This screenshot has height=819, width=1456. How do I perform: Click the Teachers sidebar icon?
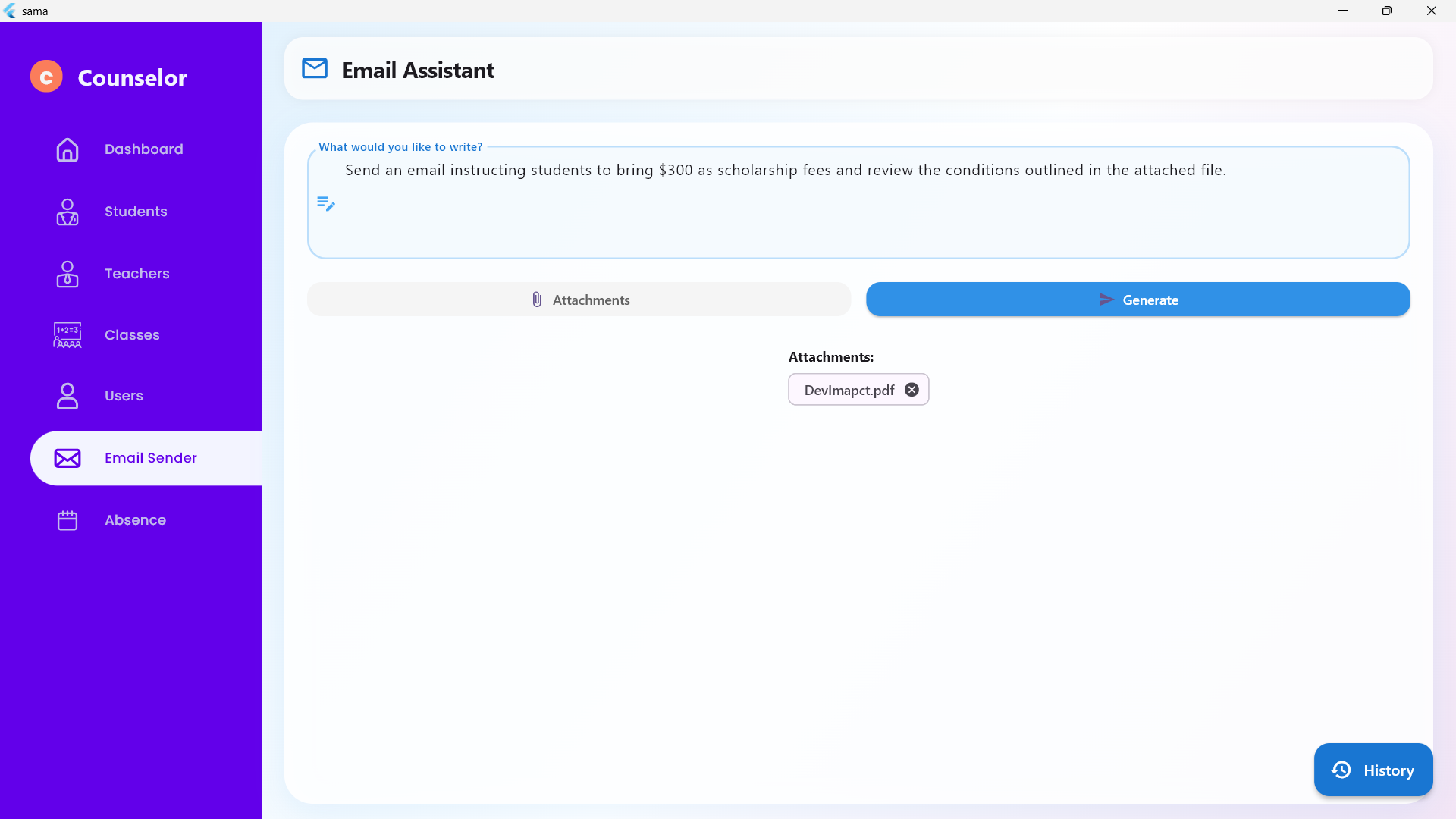click(67, 274)
